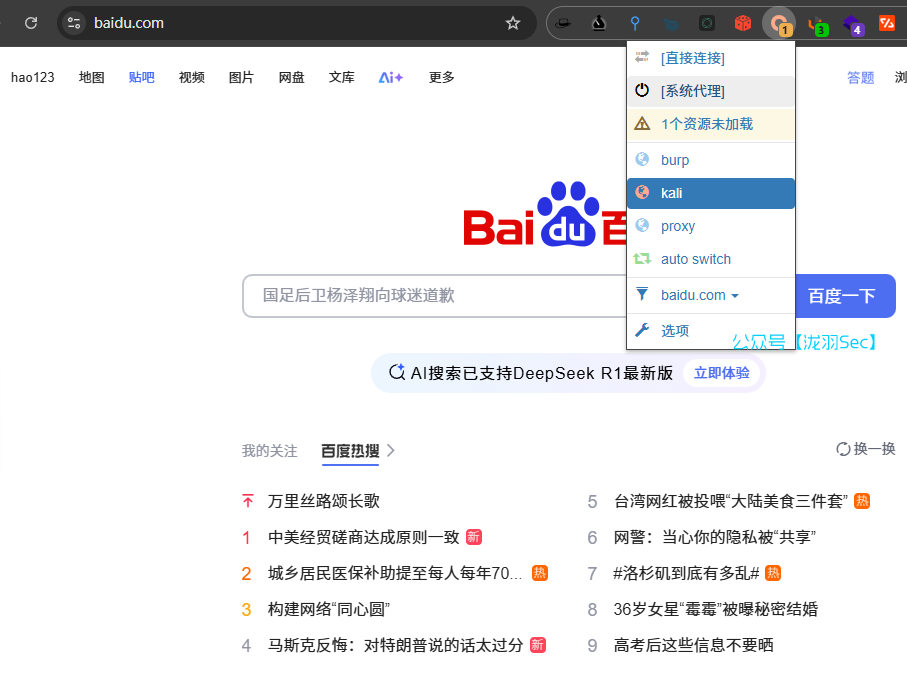The image size is (907, 683).
Task: Click the 立即体验 button
Action: pyautogui.click(x=721, y=373)
